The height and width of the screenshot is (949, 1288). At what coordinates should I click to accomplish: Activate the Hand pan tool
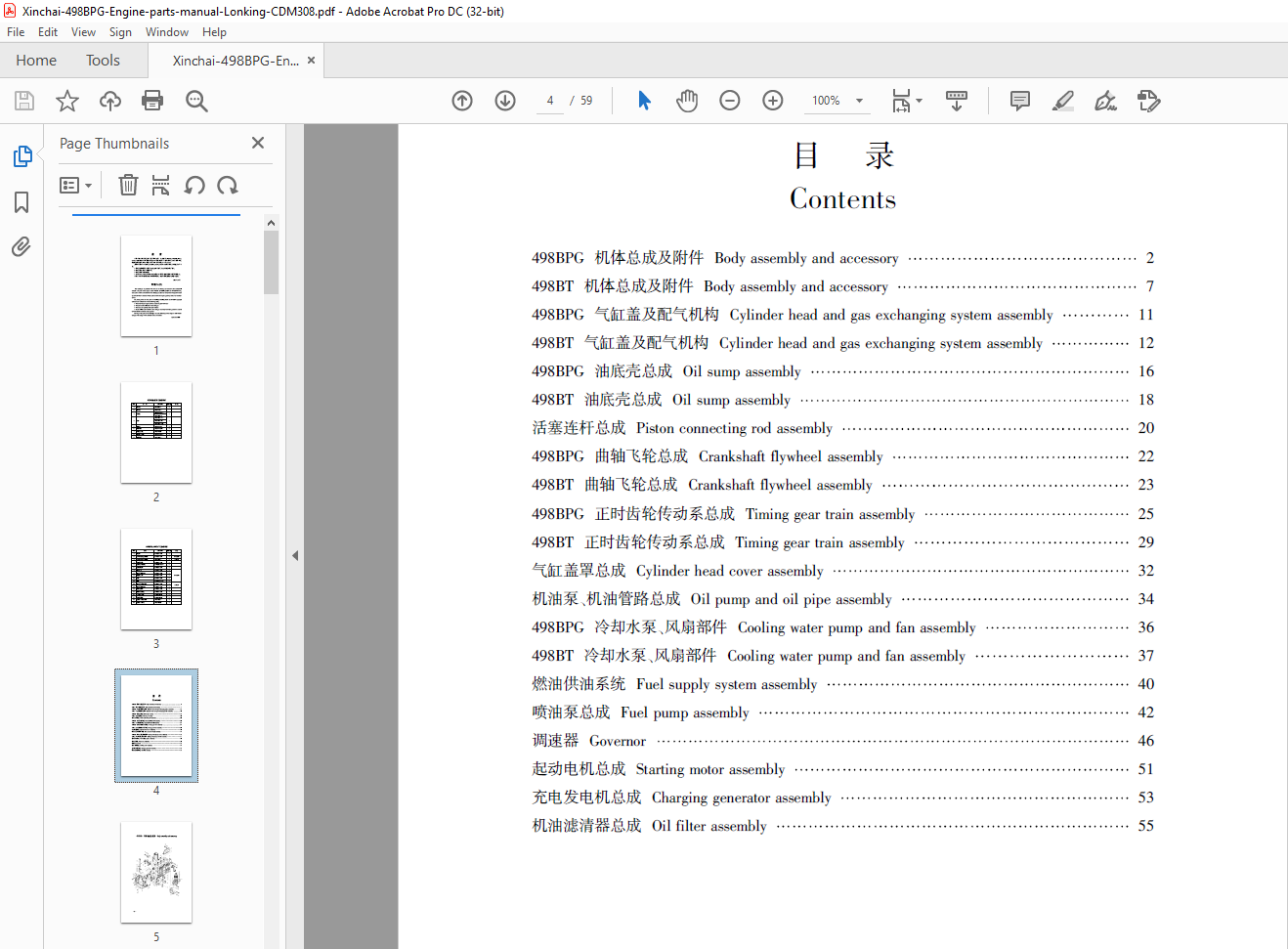[687, 101]
